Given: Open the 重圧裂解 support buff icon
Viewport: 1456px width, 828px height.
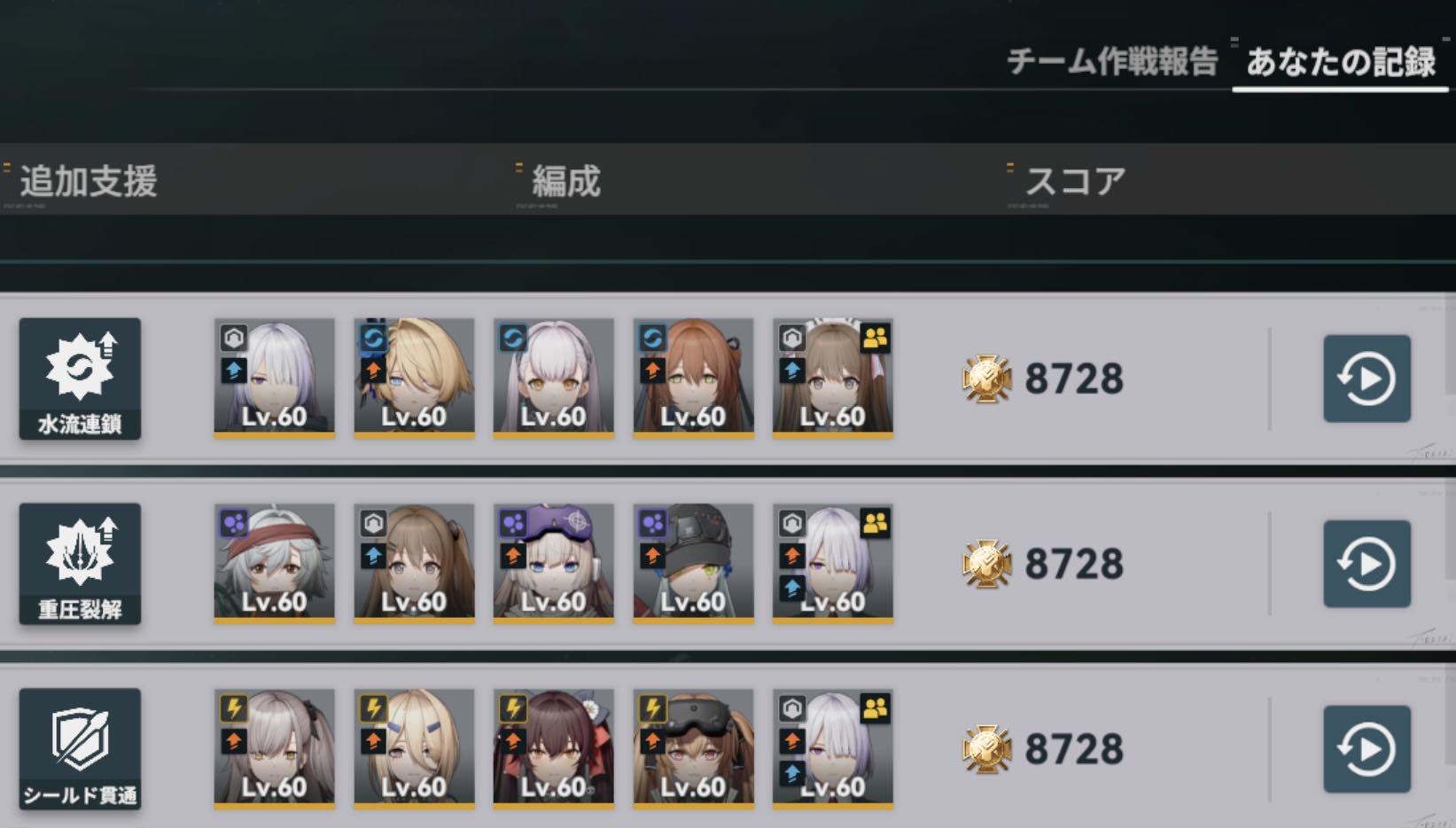Looking at the screenshot, I should [80, 564].
